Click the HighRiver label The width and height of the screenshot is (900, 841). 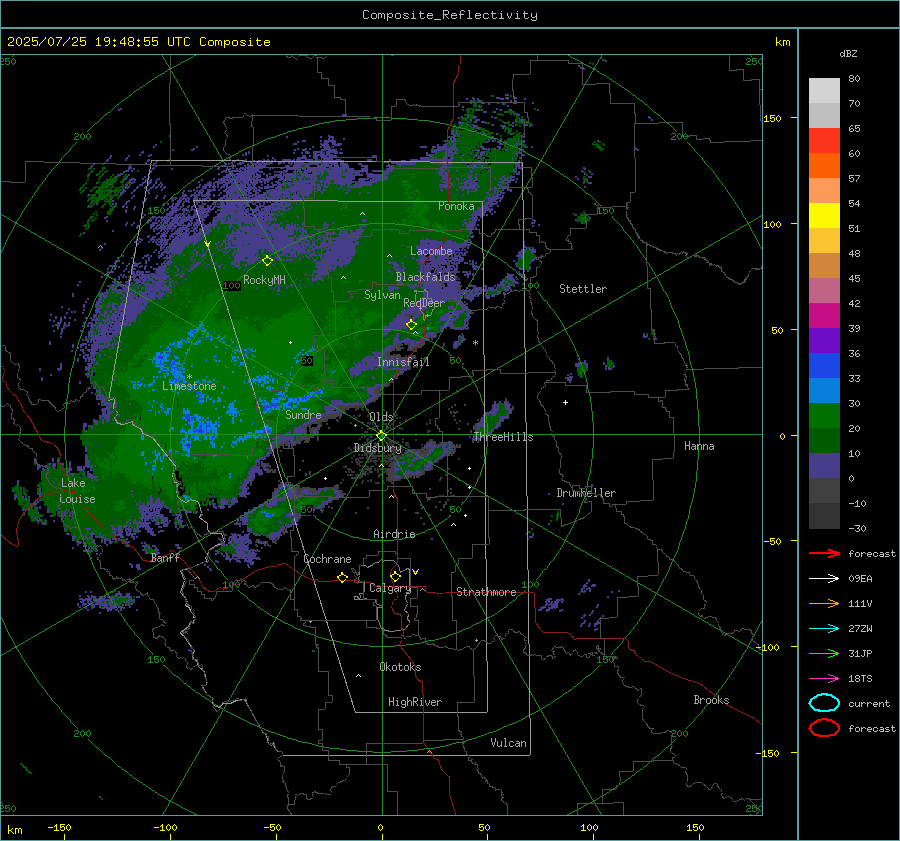pos(415,702)
